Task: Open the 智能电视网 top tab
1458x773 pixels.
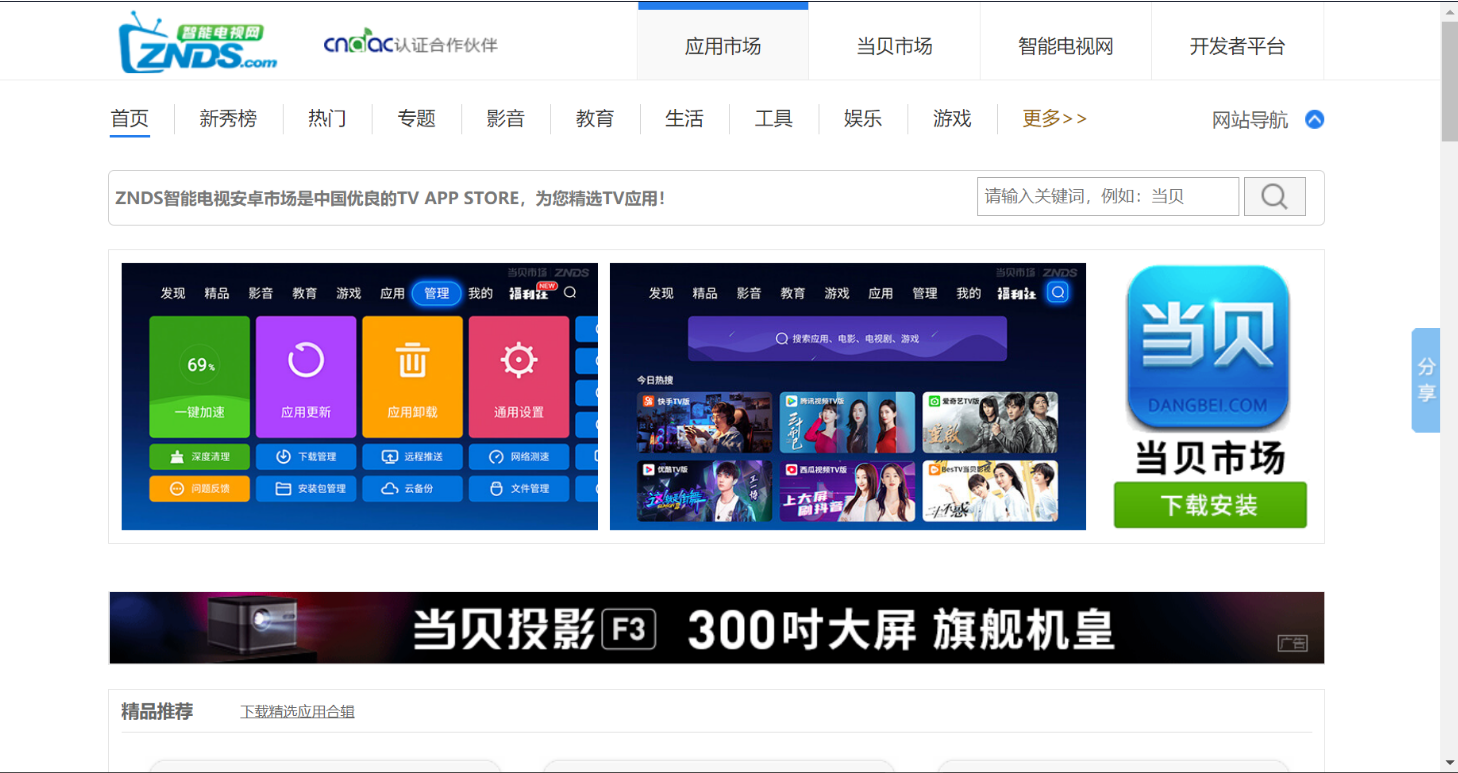Action: [1065, 45]
